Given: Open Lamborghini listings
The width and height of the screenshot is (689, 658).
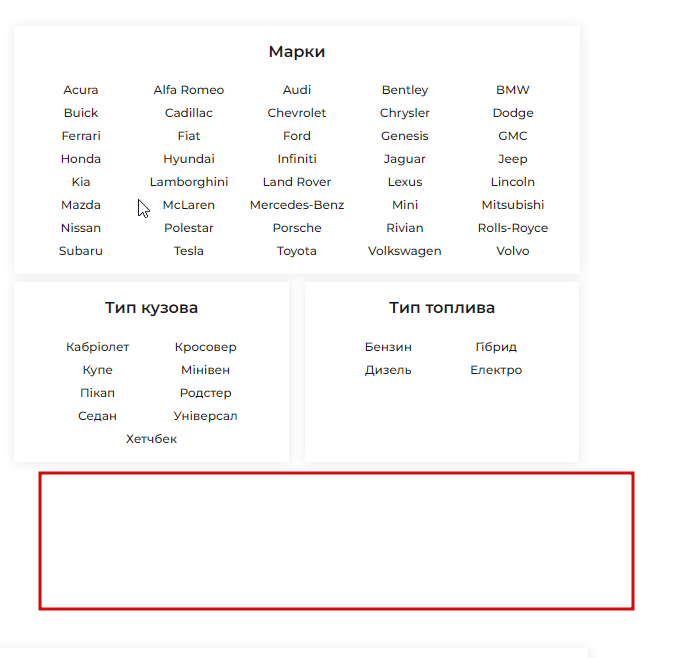Looking at the screenshot, I should 189,182.
